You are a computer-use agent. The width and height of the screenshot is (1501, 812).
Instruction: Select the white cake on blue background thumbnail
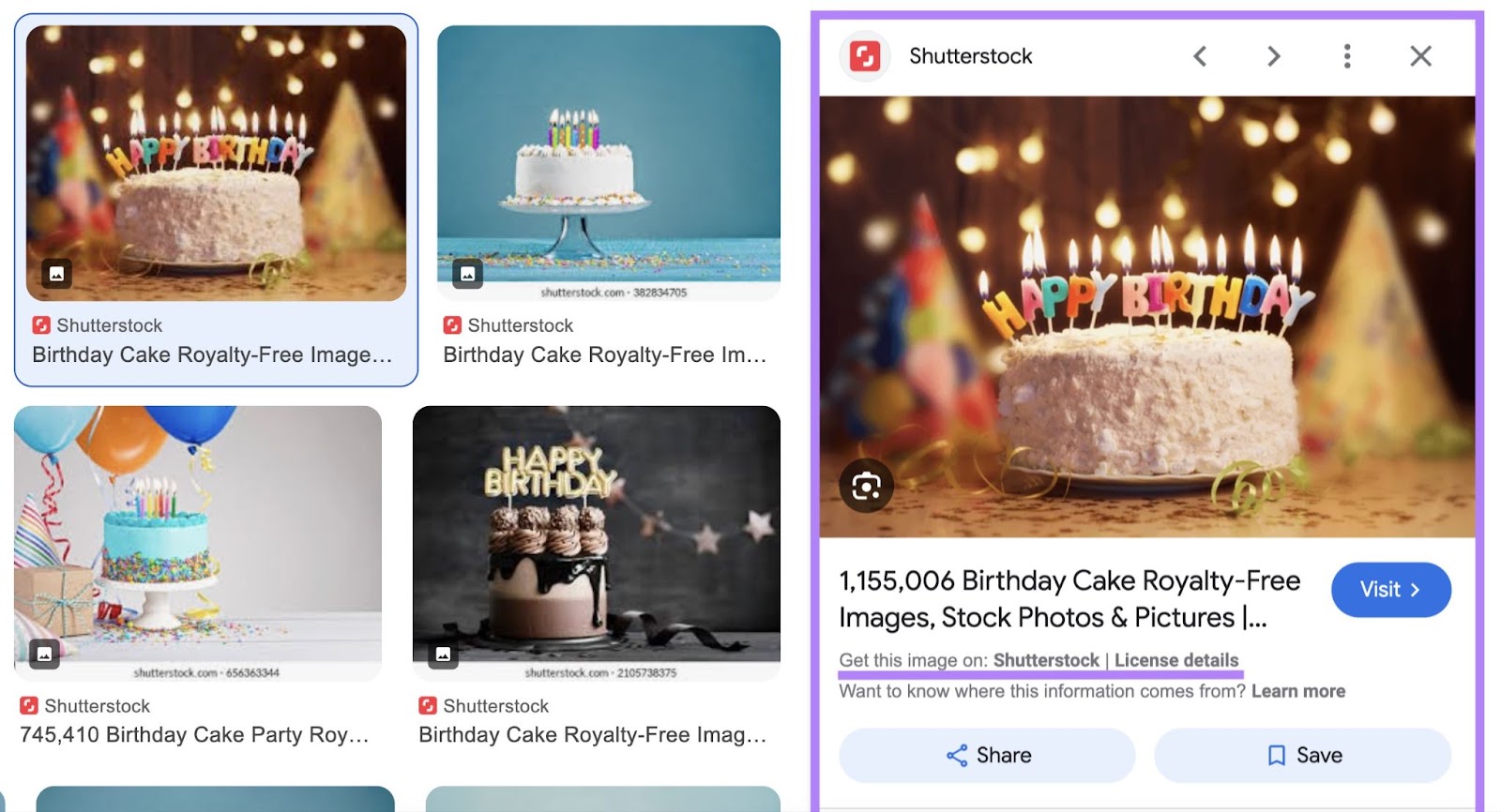[610, 162]
